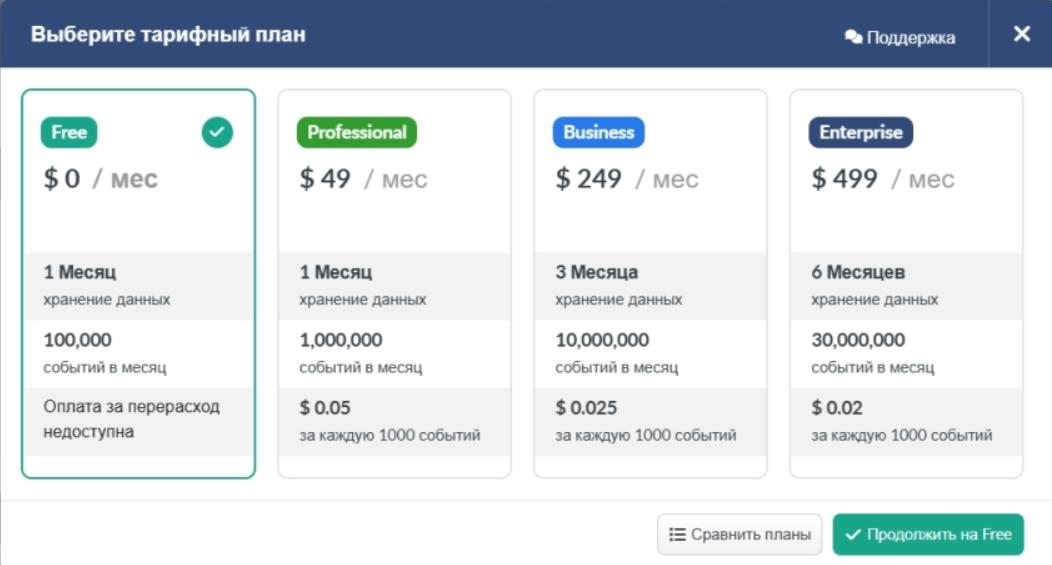
Task: Select the Professional plan badge
Action: pyautogui.click(x=357, y=132)
